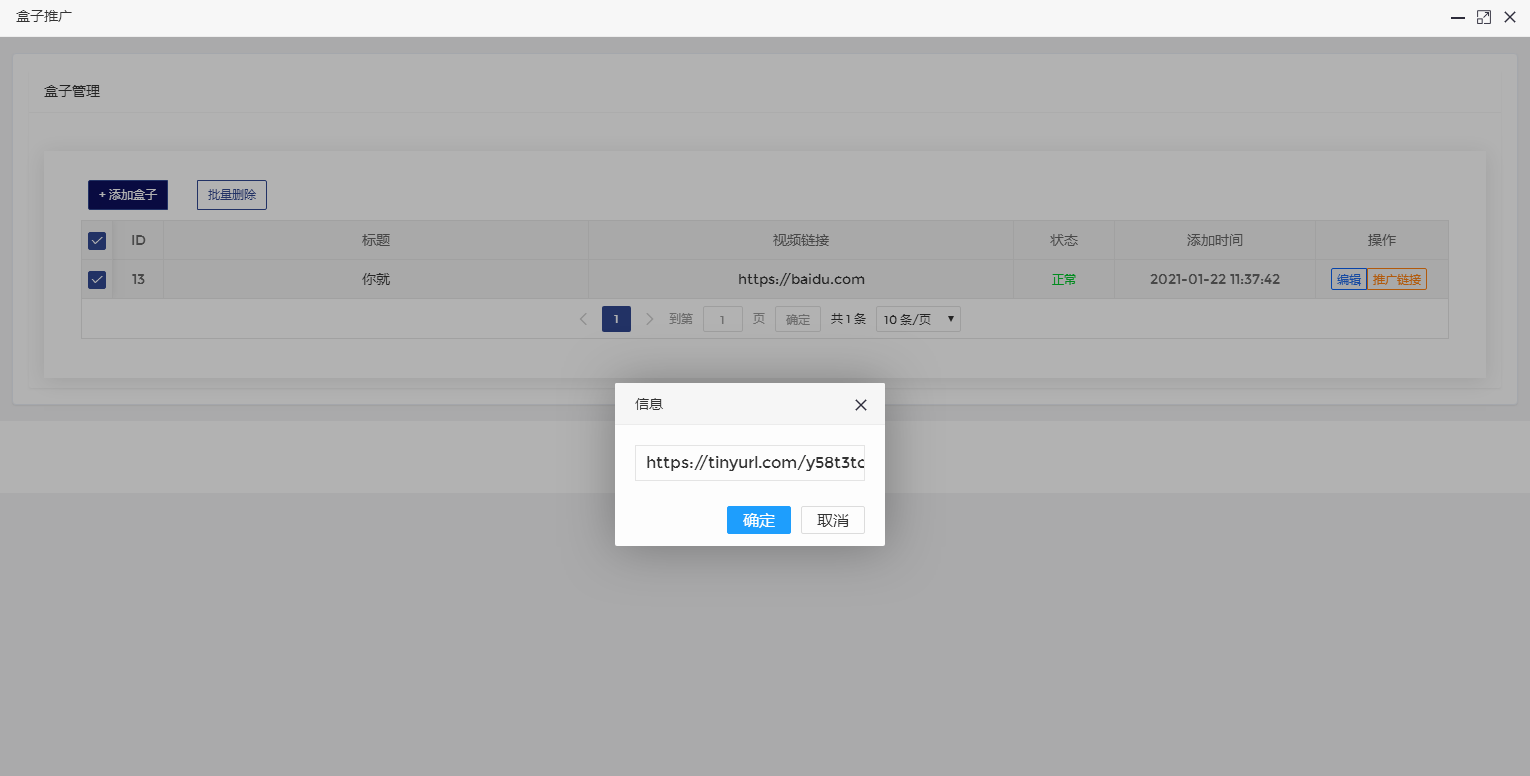Screen dimensions: 1530x776
Task: Click the 盒子管理 panel heading
Action: click(x=71, y=91)
